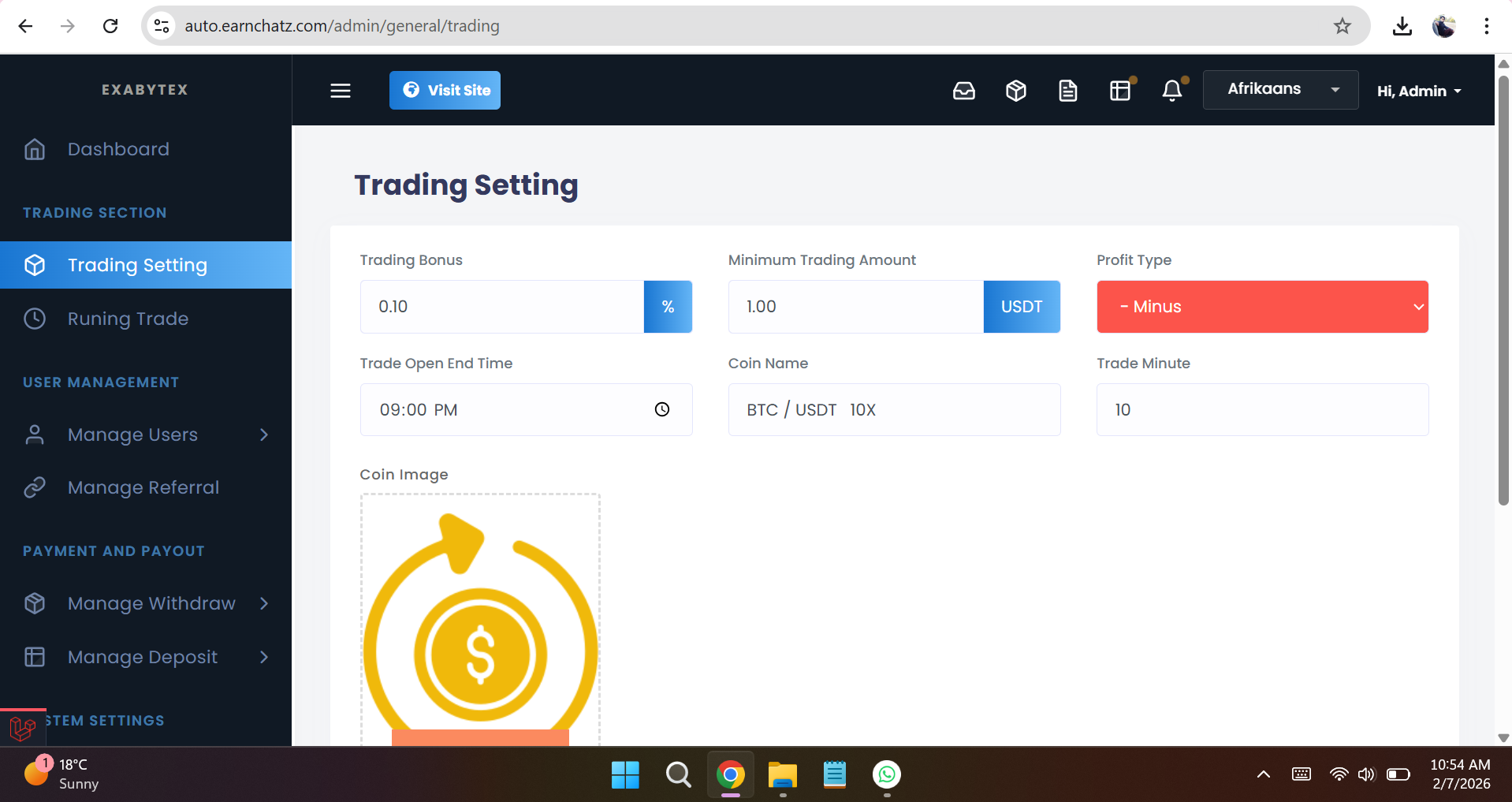Open Runing Trade in sidebar
The width and height of the screenshot is (1512, 802).
(x=128, y=319)
